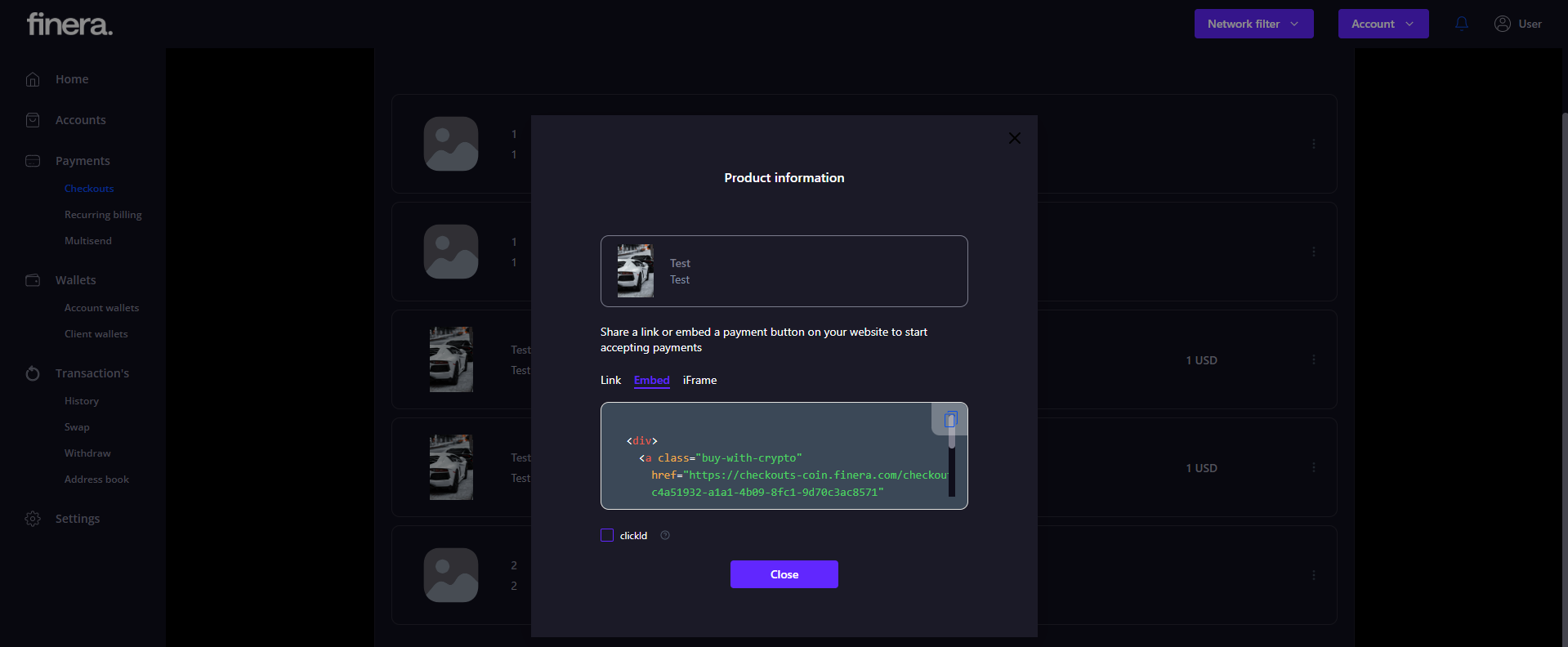This screenshot has height=647, width=1568.
Task: Click the Settings gear icon
Action: tap(33, 519)
